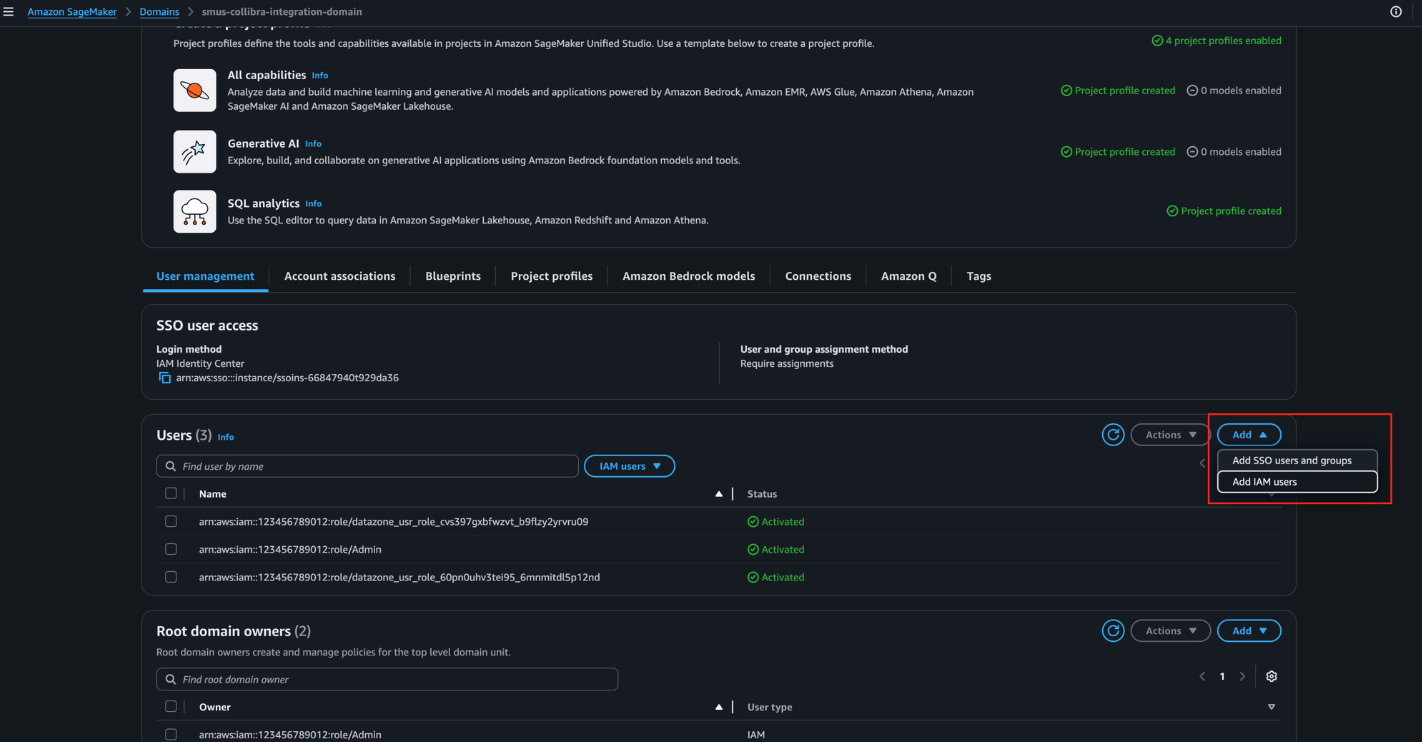
Task: Open Root domain owners Add dropdown
Action: (x=1249, y=631)
